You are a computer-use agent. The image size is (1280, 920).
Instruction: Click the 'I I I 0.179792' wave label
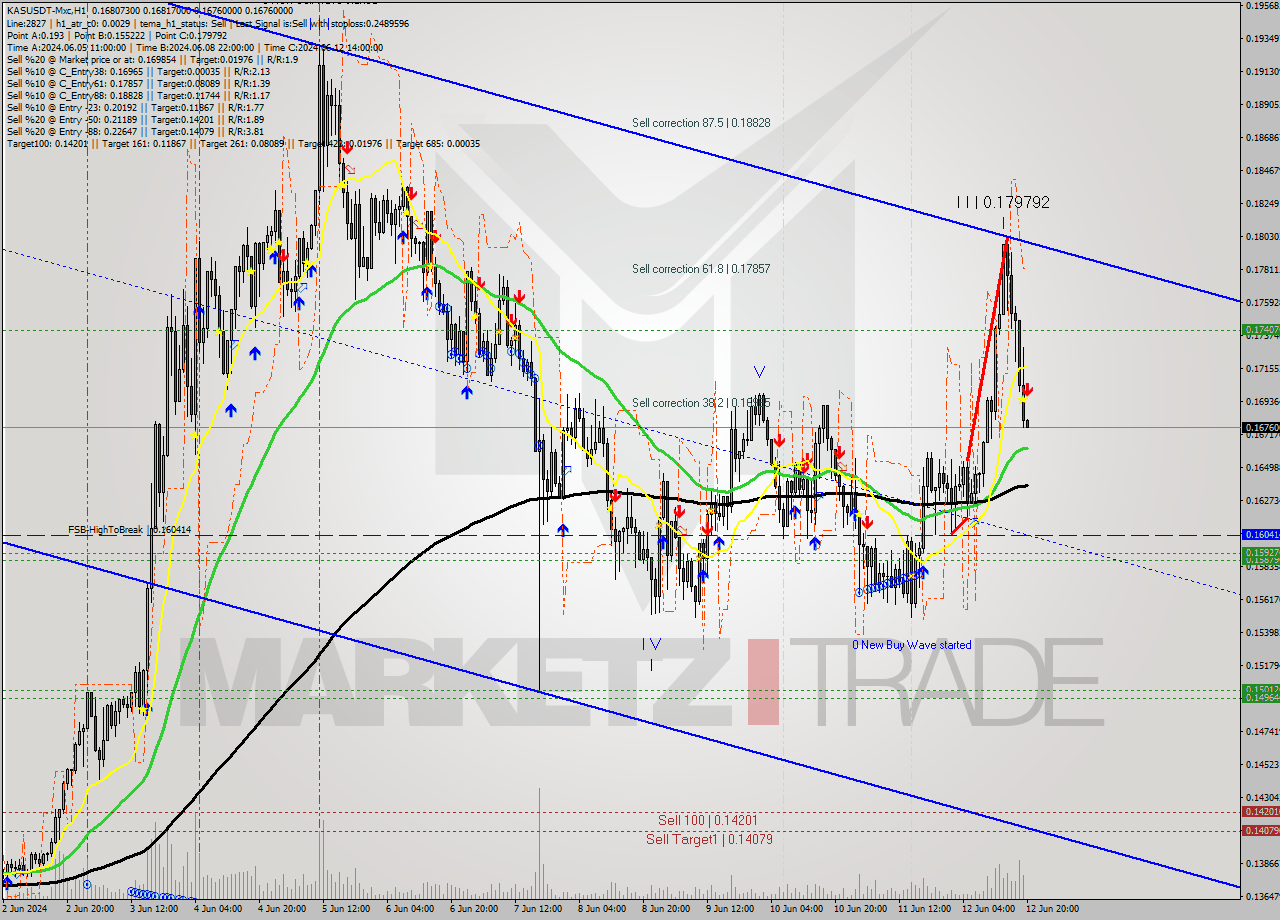coord(1003,202)
